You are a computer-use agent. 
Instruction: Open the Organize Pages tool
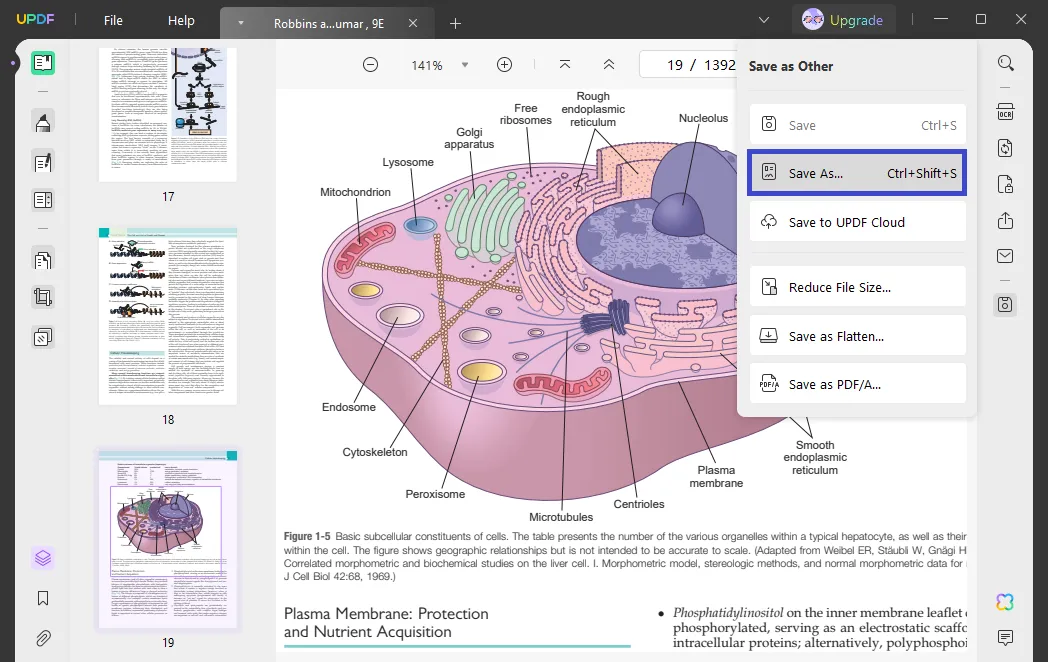(43, 259)
